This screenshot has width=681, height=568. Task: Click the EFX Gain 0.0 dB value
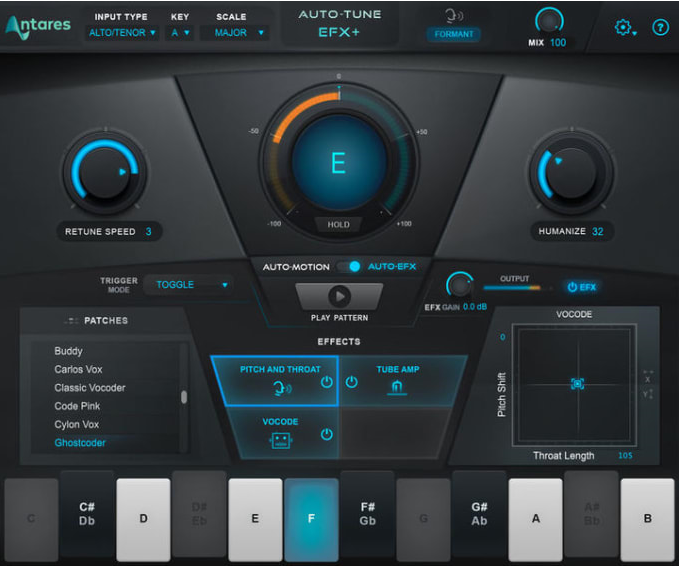pos(475,307)
